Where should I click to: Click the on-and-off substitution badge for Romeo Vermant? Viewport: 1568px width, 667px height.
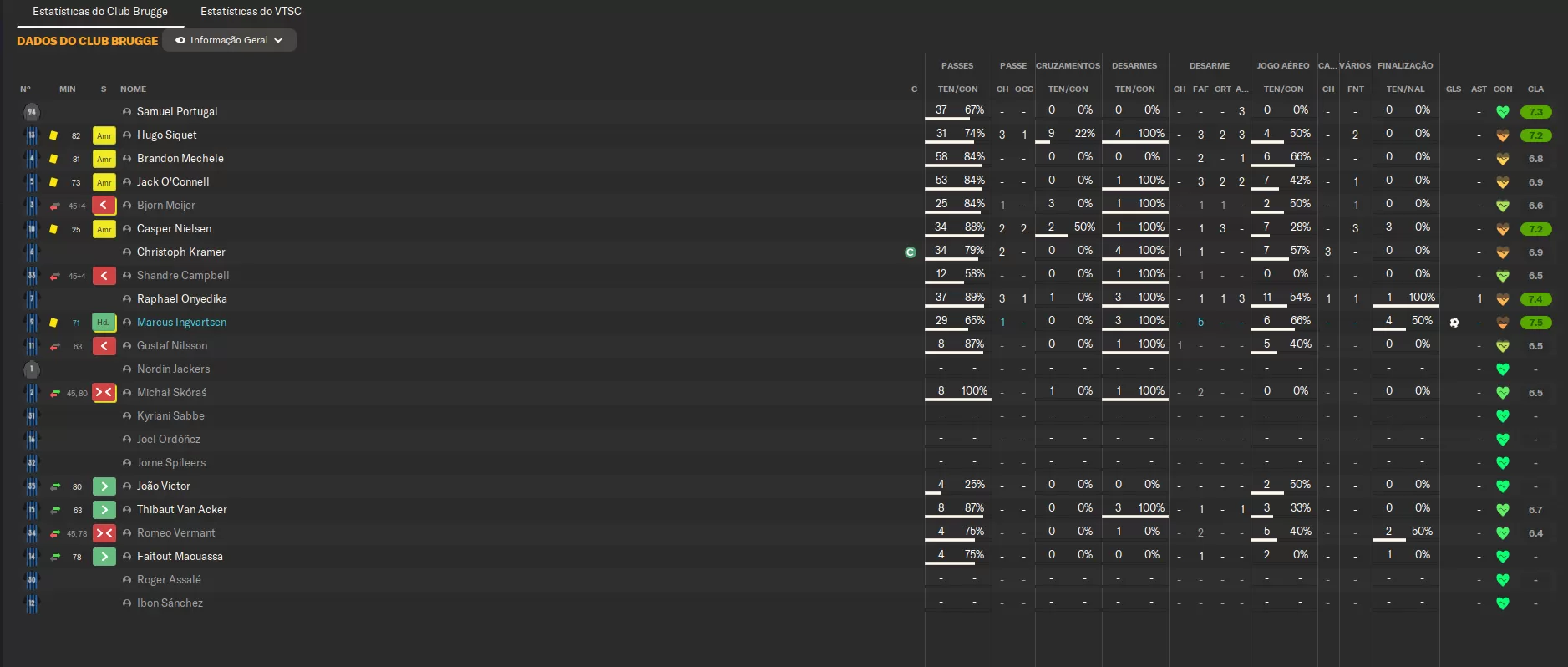click(x=104, y=533)
